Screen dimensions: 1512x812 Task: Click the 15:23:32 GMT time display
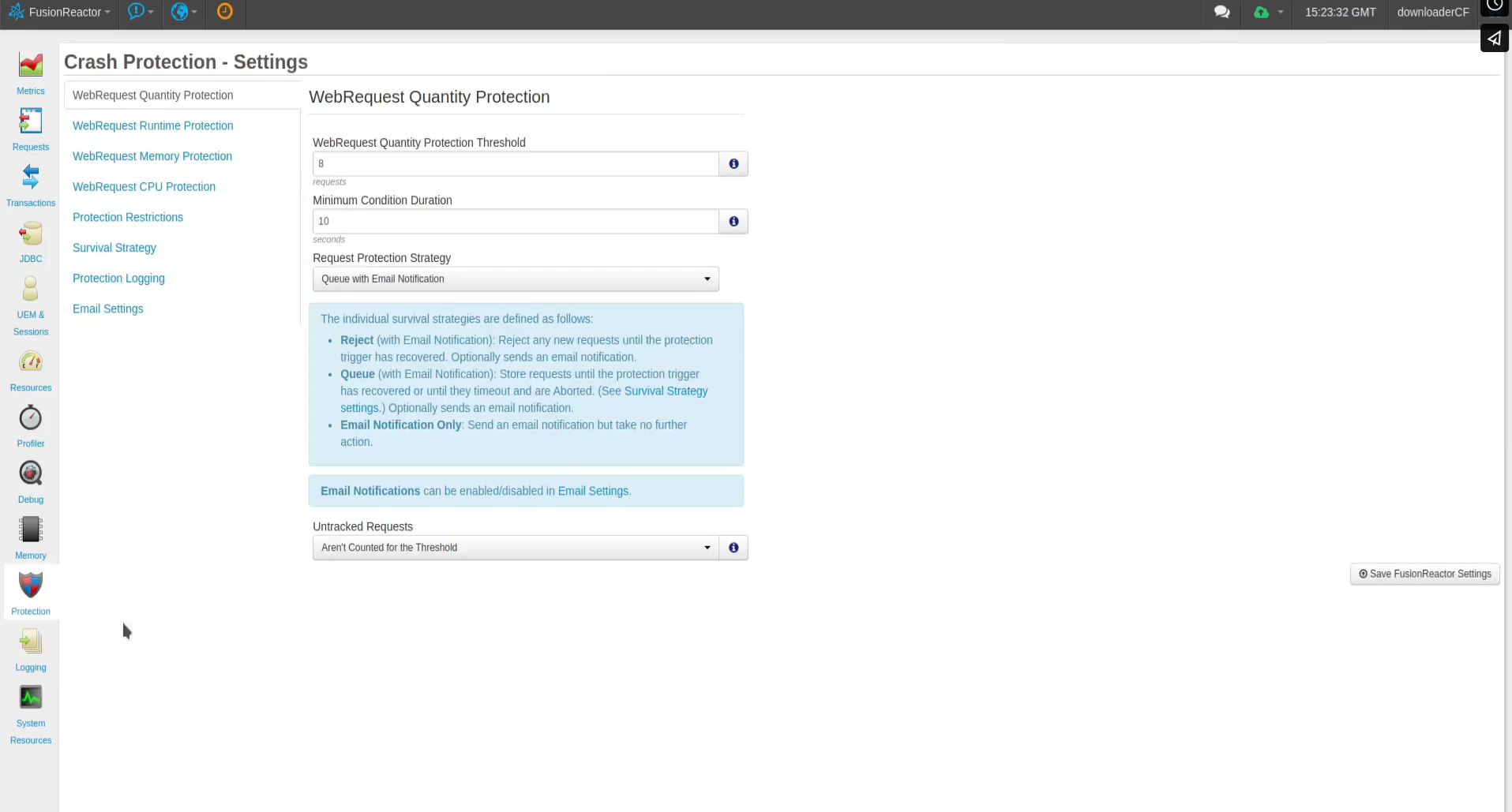pyautogui.click(x=1340, y=12)
